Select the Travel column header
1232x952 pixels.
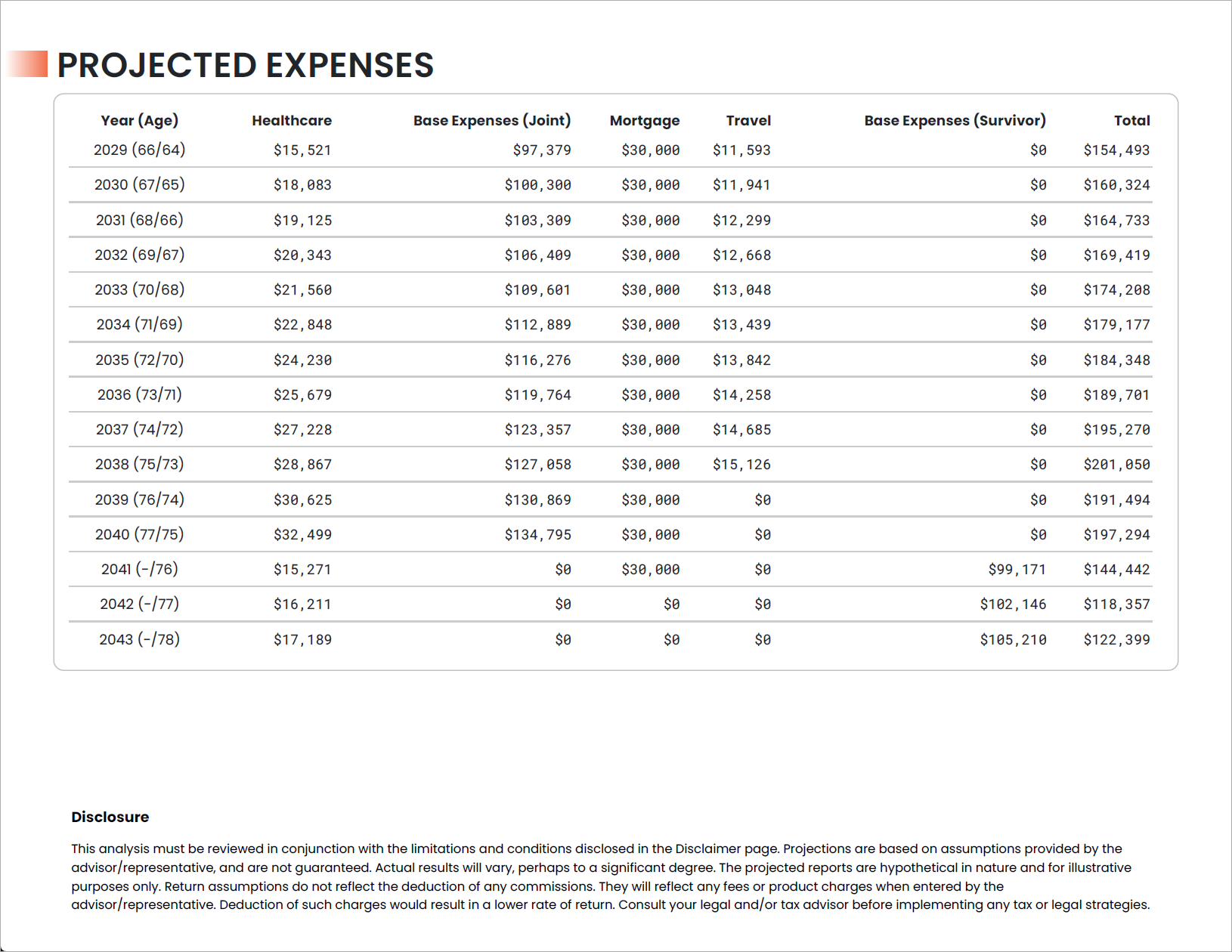[x=748, y=120]
